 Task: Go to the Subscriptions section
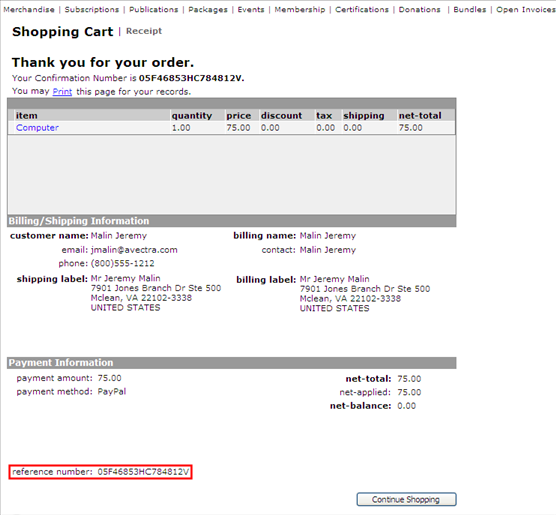92,10
